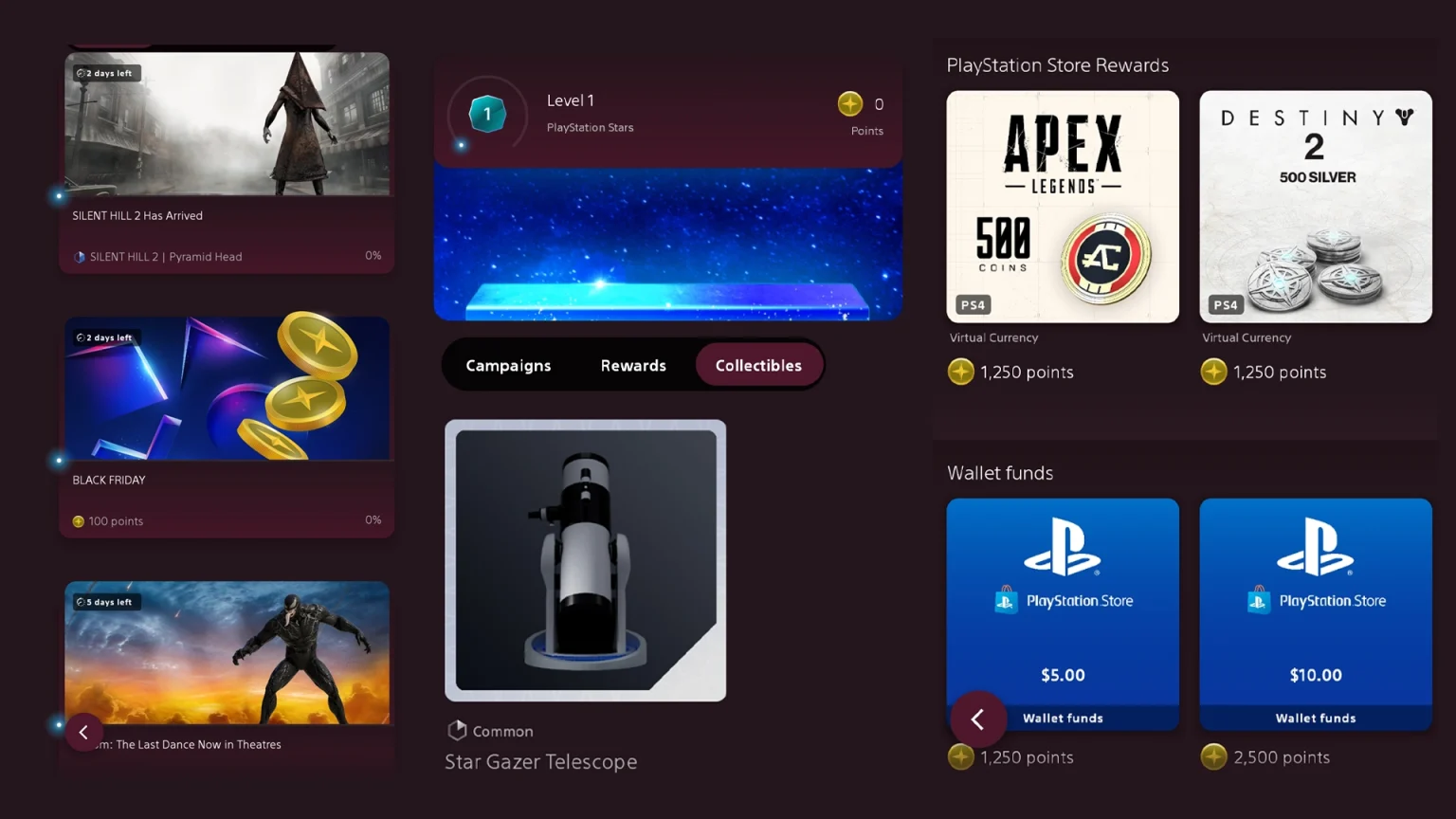Select the Collectibles tab
This screenshot has width=1456, height=819.
point(758,365)
